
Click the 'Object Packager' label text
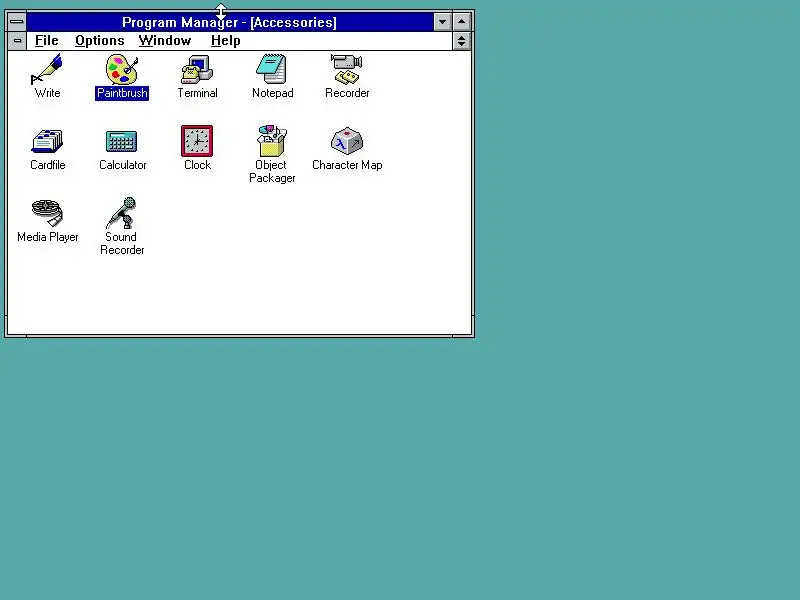coord(272,171)
